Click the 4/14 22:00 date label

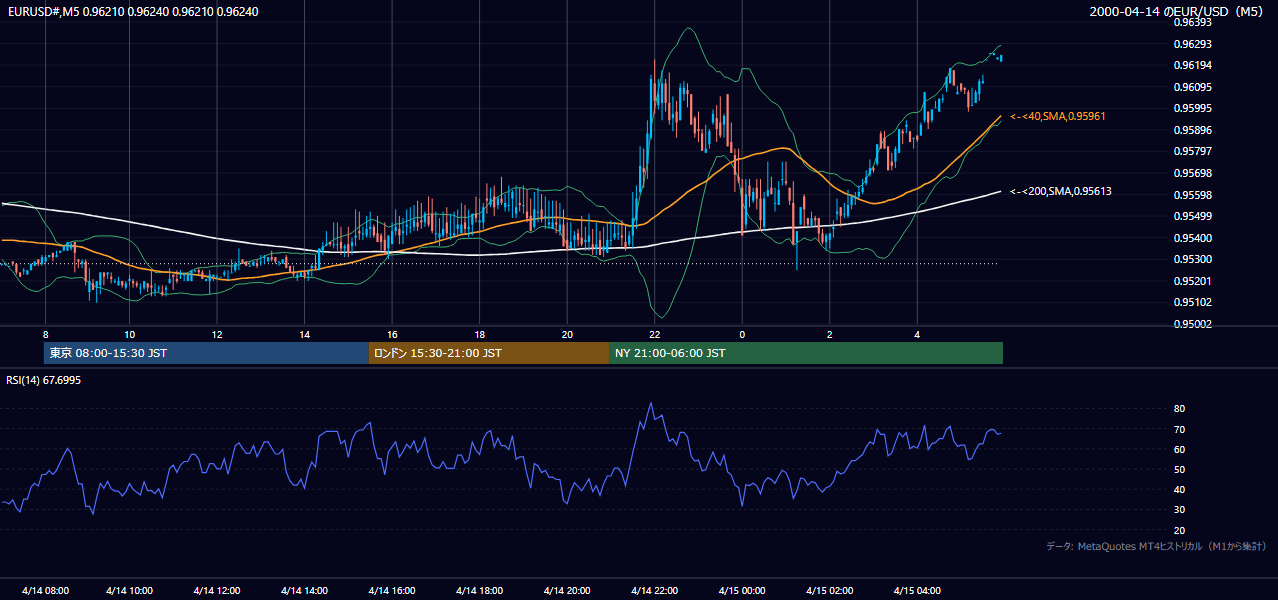point(655,591)
